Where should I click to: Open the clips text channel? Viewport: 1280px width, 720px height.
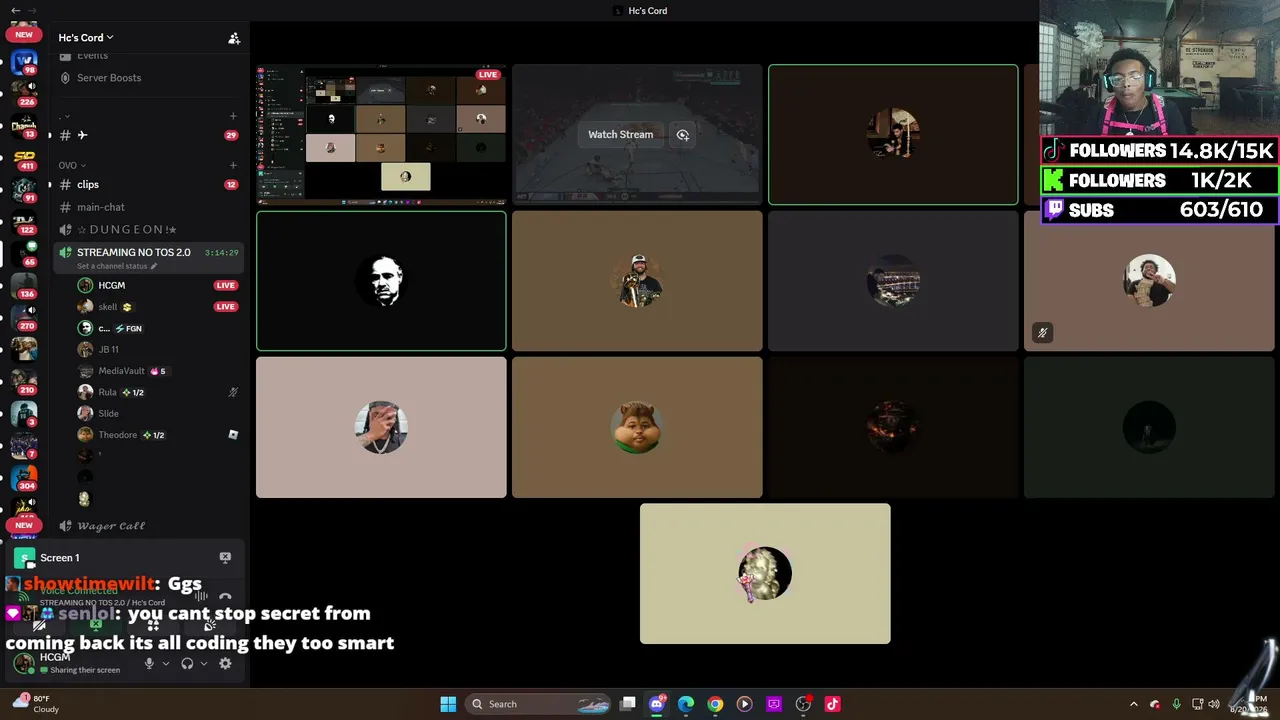(148, 185)
